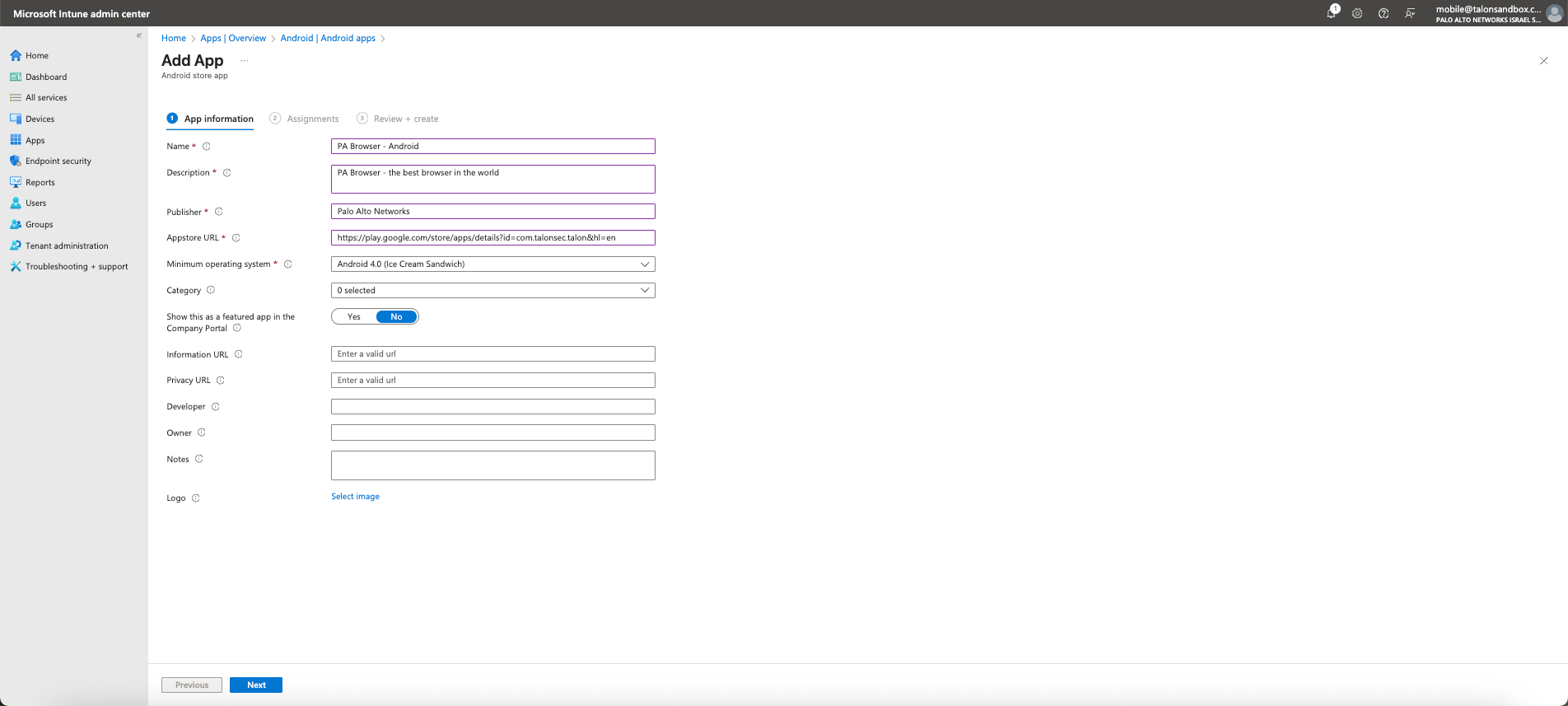Open the help question mark icon
The height and width of the screenshot is (706, 1568).
click(1384, 13)
